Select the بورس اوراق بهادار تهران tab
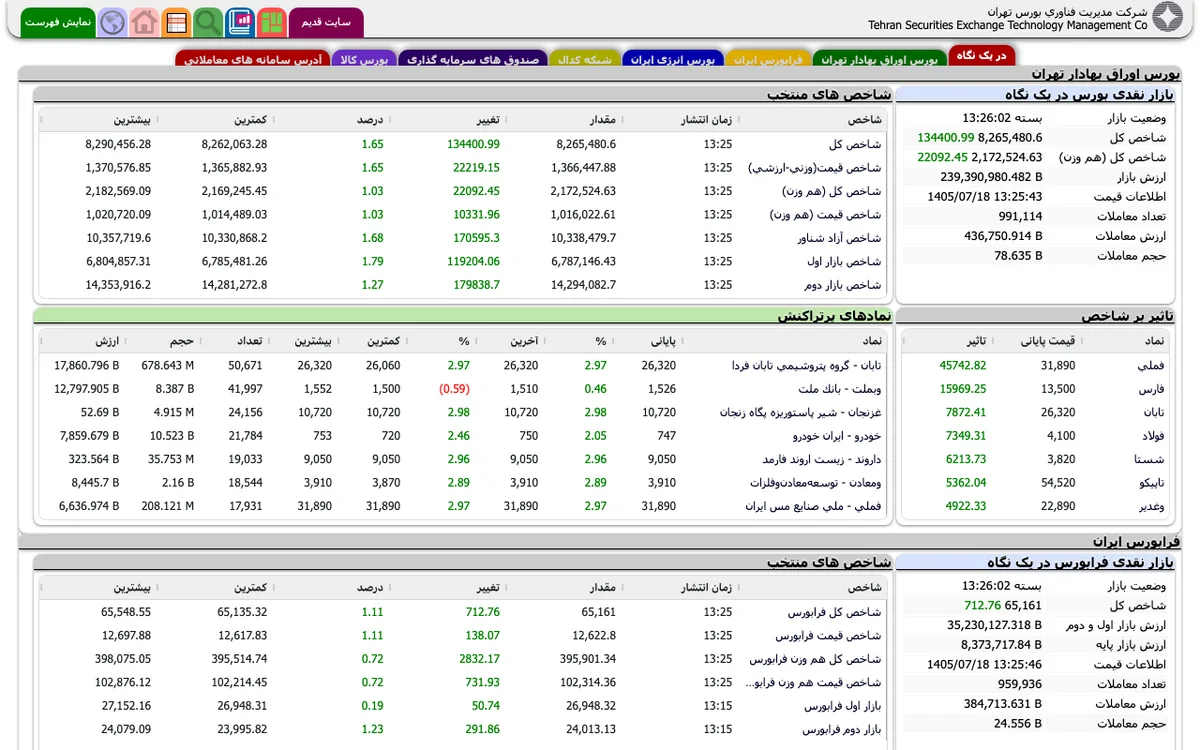Screen dimensions: 1200x750 click(x=879, y=59)
